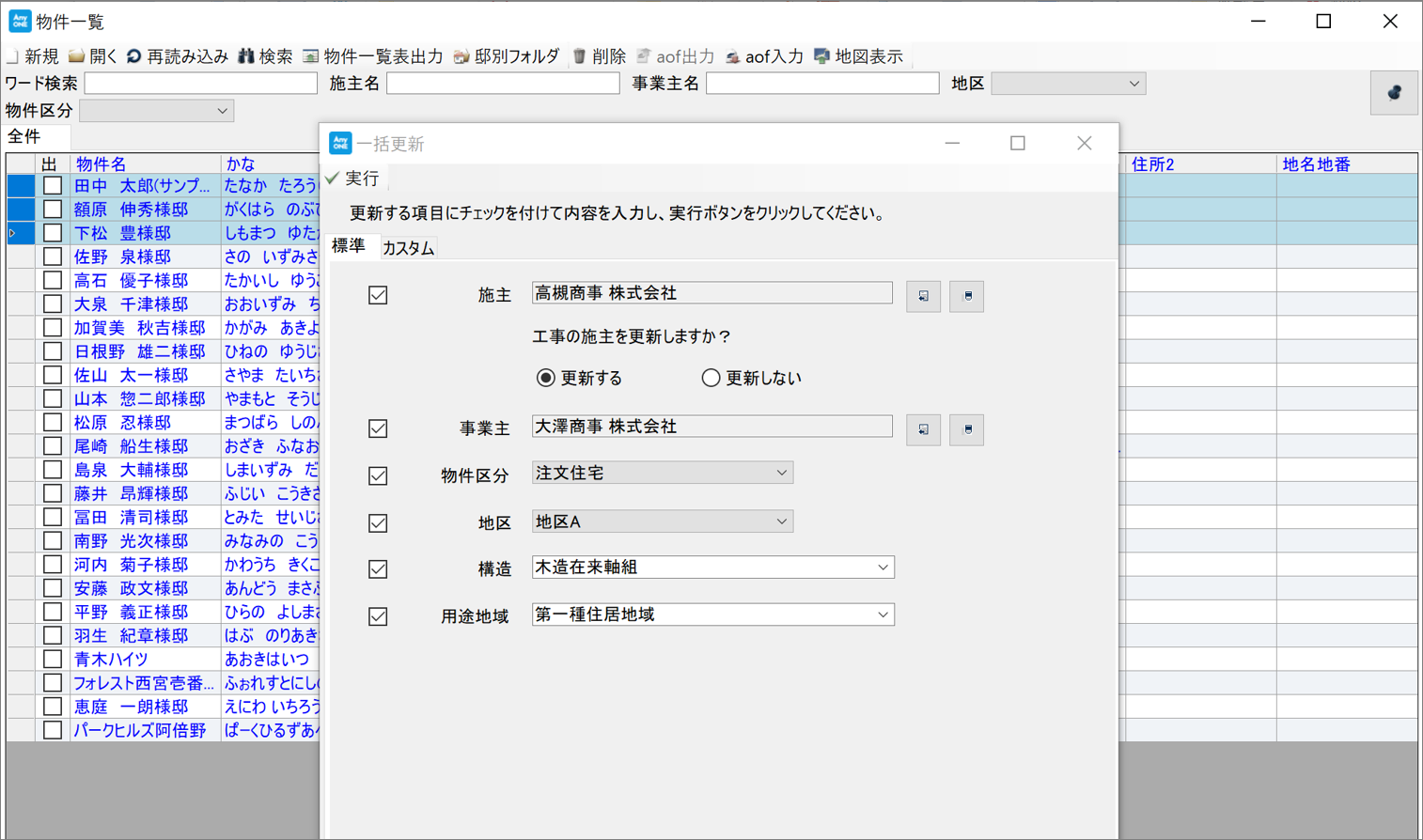The height and width of the screenshot is (840, 1423).
Task: Uncheck the 物件区分 update checkbox
Action: tap(378, 475)
